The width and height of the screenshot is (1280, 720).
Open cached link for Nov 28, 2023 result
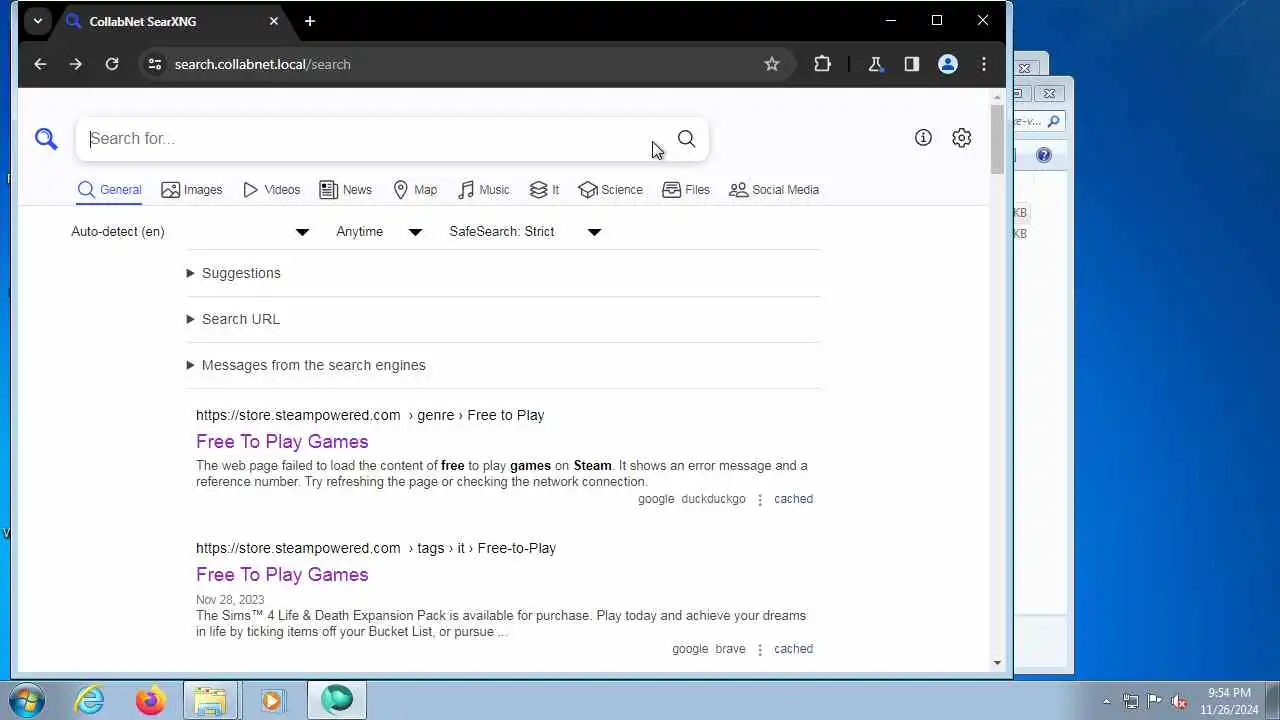pos(793,649)
